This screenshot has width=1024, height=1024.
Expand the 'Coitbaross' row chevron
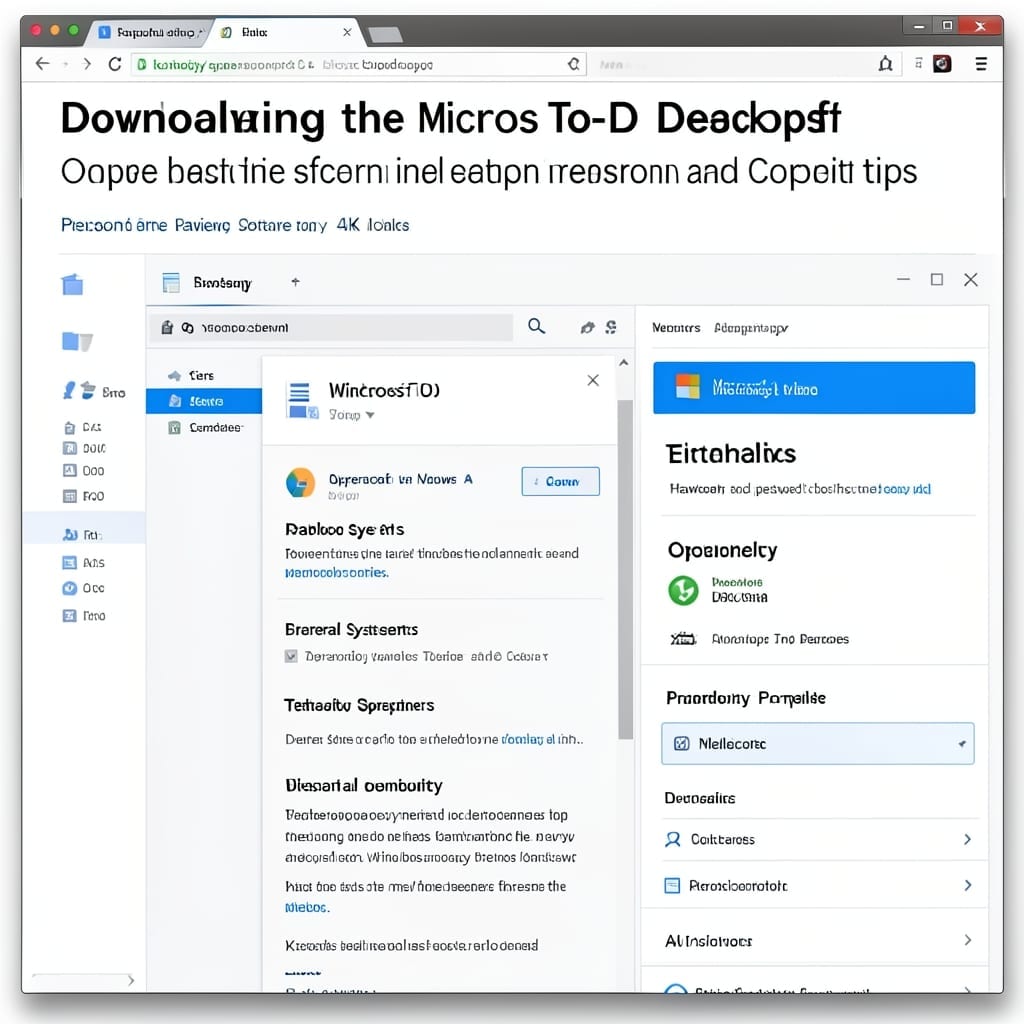967,839
